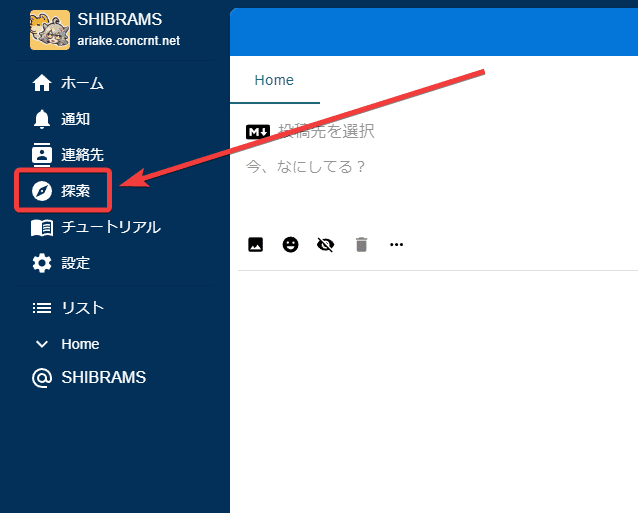The image size is (638, 513).
Task: Select the Home list entry in sidebar
Action: (80, 344)
